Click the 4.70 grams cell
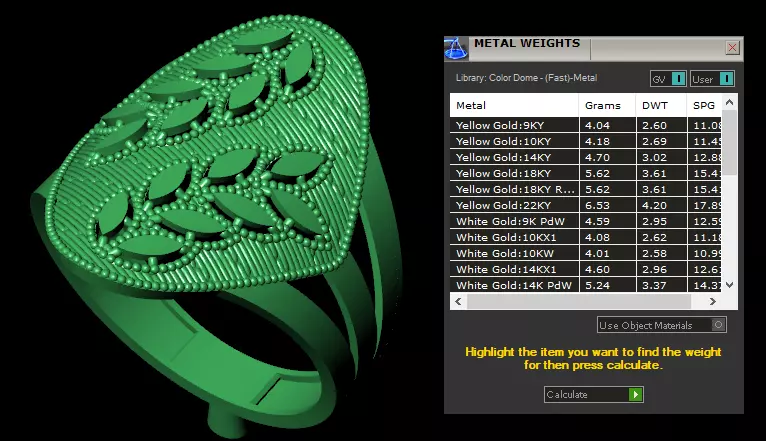The image size is (766, 441). click(608, 157)
